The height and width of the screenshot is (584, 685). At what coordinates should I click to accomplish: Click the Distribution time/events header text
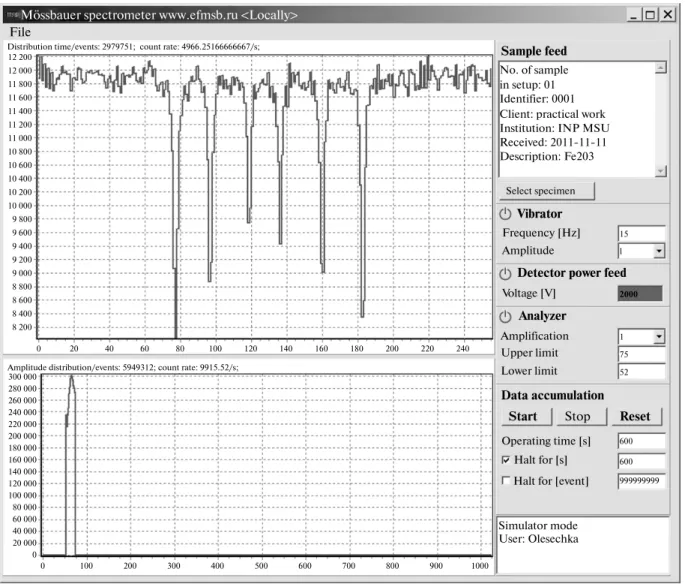coord(133,47)
